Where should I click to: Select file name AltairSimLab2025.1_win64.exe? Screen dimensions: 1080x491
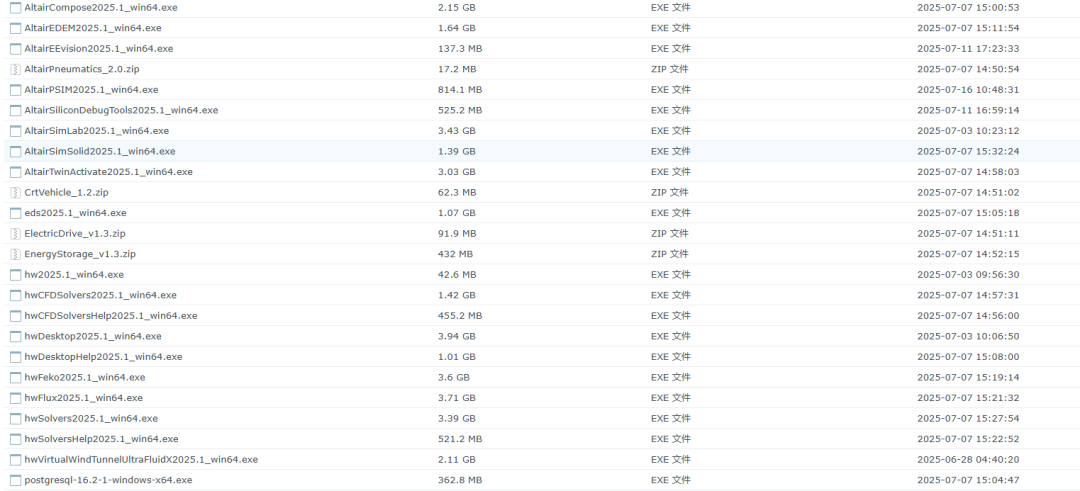pos(96,131)
